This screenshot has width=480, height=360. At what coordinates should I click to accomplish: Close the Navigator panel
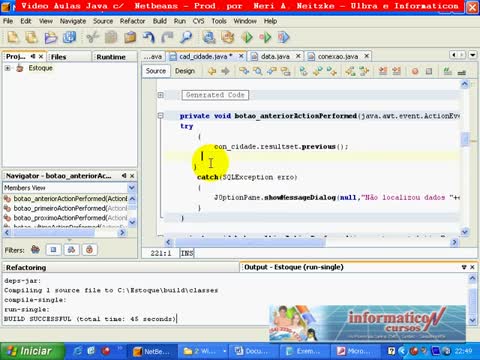point(132,176)
